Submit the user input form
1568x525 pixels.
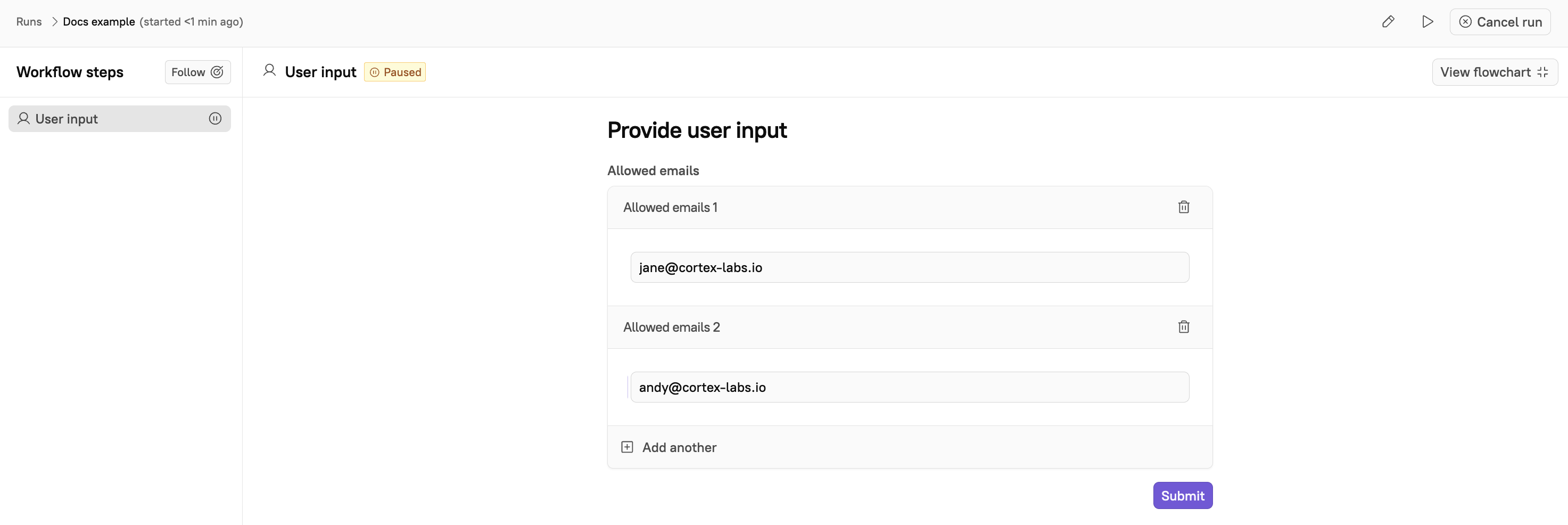coord(1182,496)
